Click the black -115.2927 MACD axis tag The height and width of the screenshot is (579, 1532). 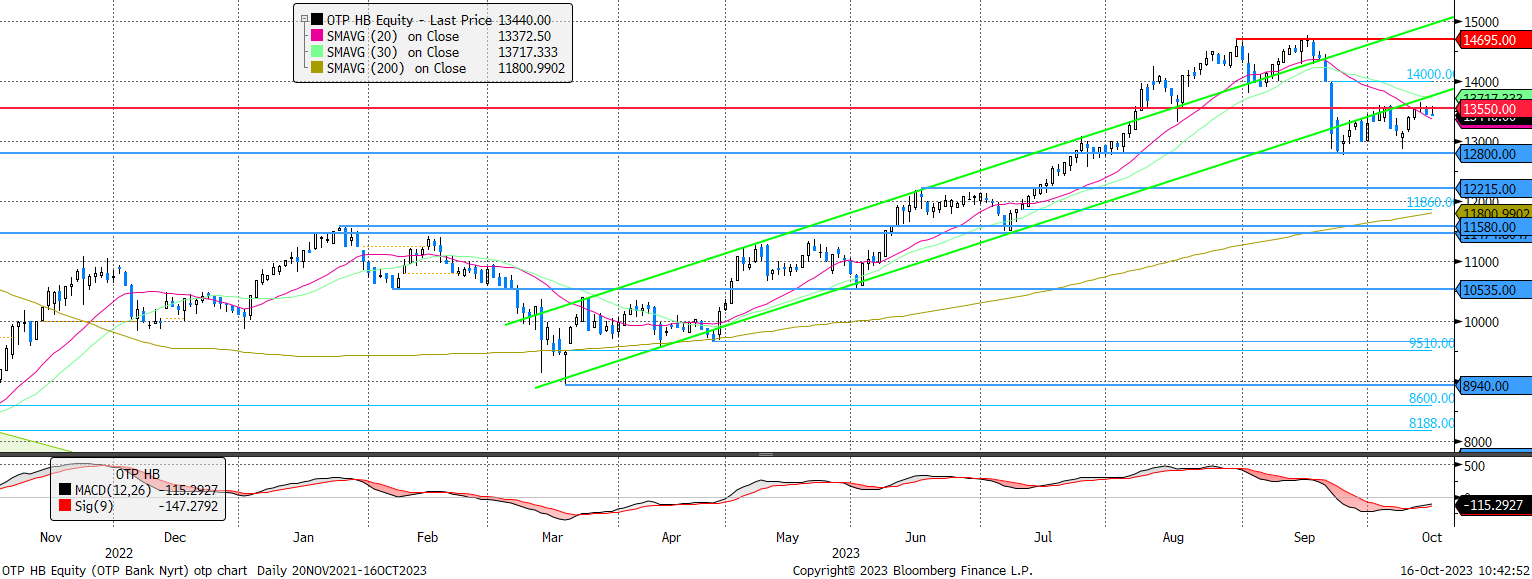click(x=1496, y=505)
